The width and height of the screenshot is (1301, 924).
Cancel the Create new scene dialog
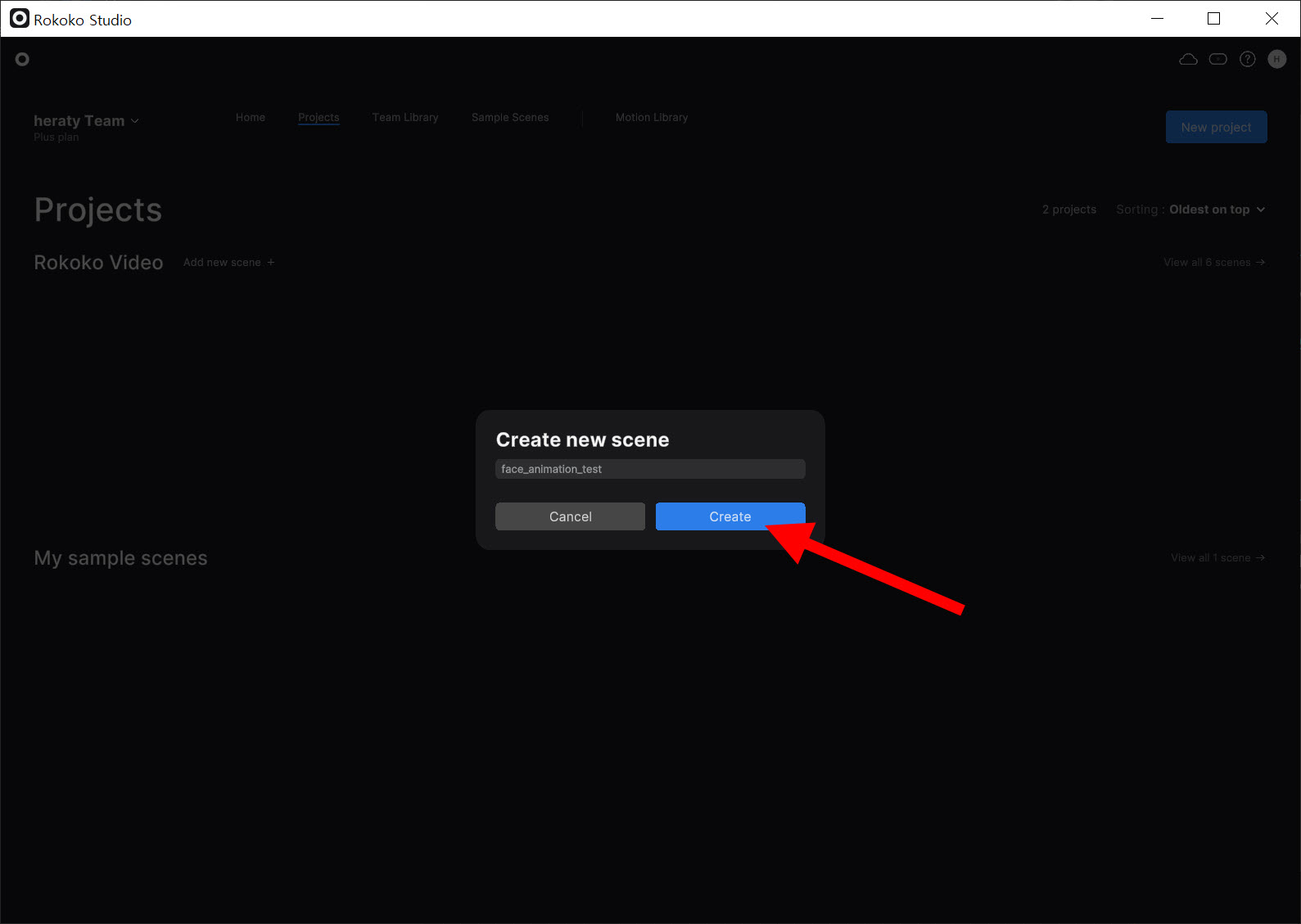[x=570, y=516]
